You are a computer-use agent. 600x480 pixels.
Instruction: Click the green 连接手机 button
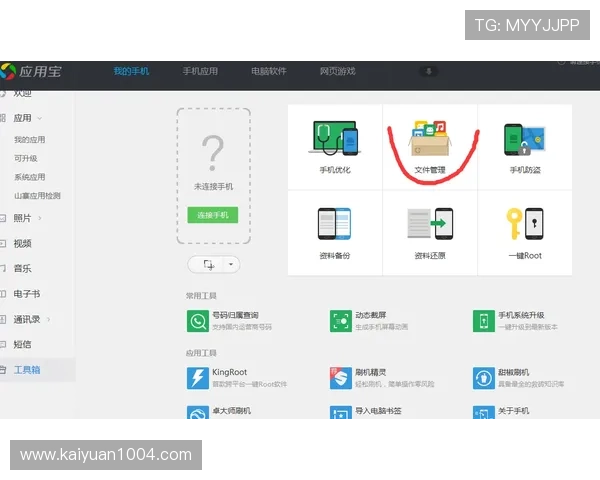(x=212, y=215)
